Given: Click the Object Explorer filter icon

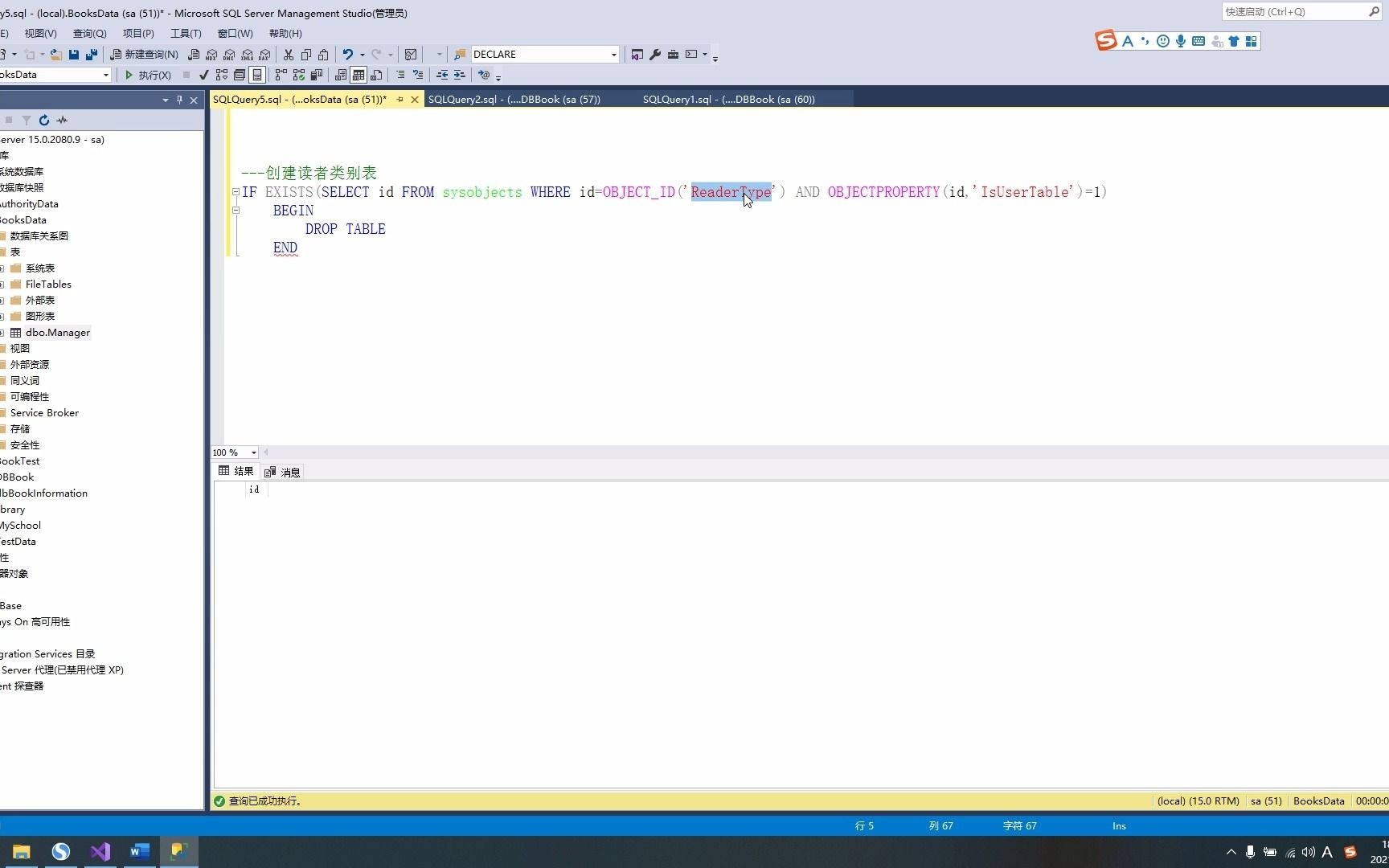Looking at the screenshot, I should (x=27, y=120).
